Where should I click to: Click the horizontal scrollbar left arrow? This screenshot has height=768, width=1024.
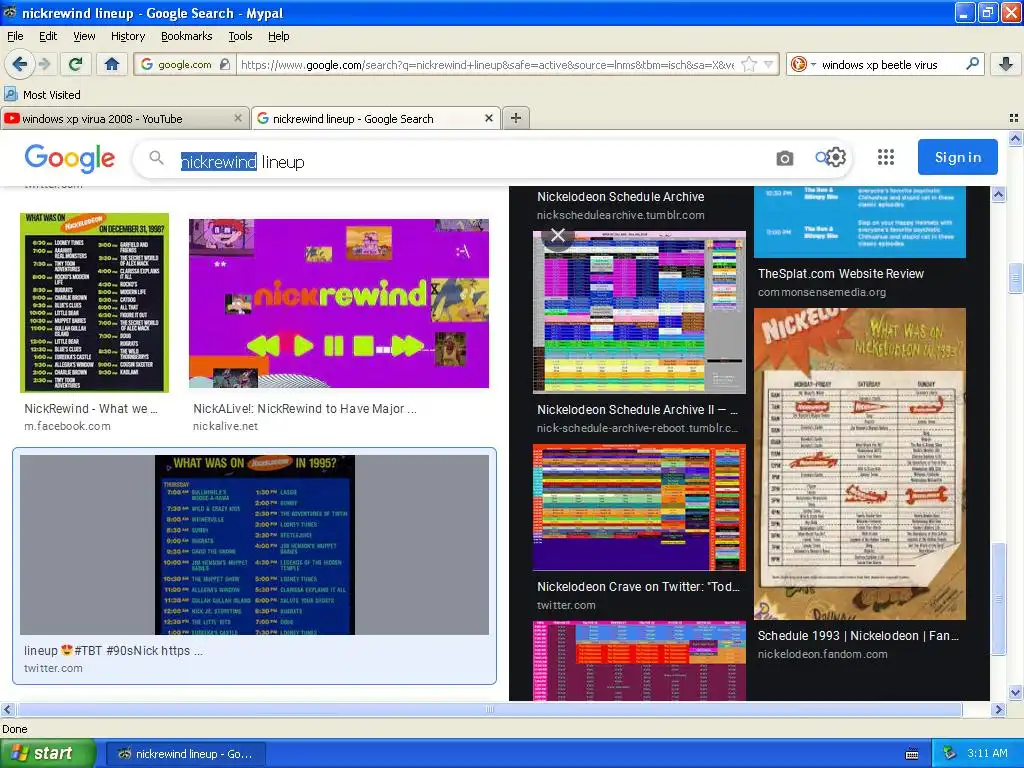coord(7,709)
